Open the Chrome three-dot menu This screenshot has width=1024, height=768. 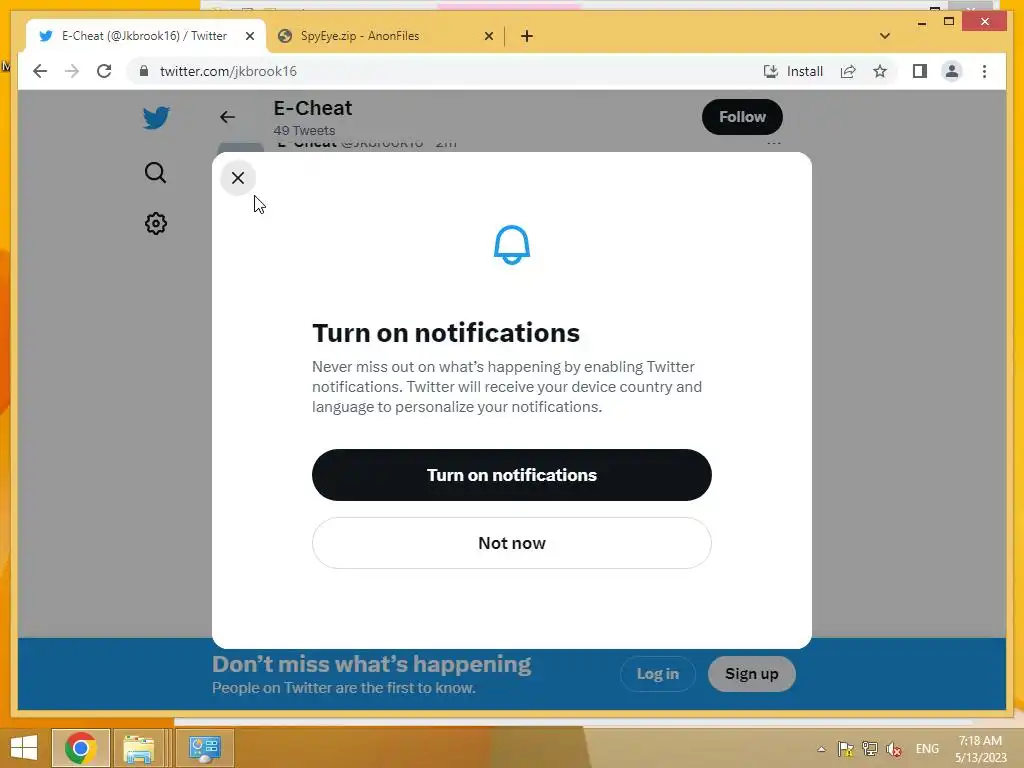[x=984, y=71]
